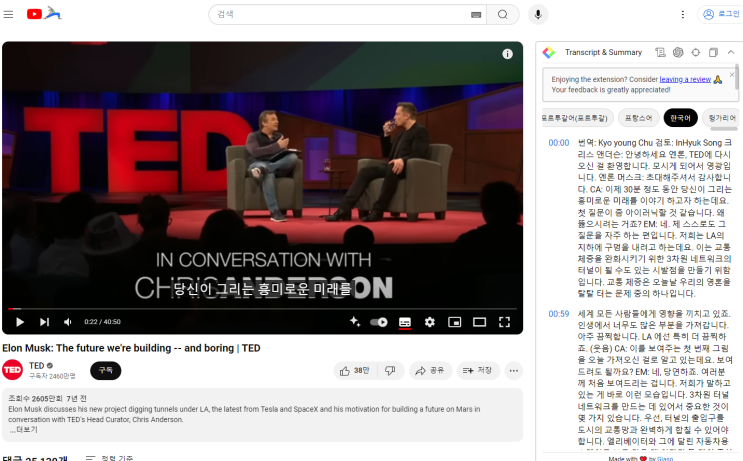Dislike the video
Viewport: 743px width, 461px height.
click(390, 371)
